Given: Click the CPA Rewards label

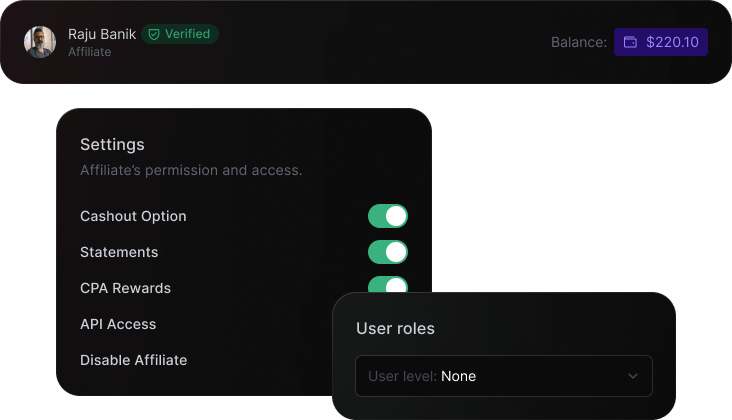Looking at the screenshot, I should pos(125,288).
